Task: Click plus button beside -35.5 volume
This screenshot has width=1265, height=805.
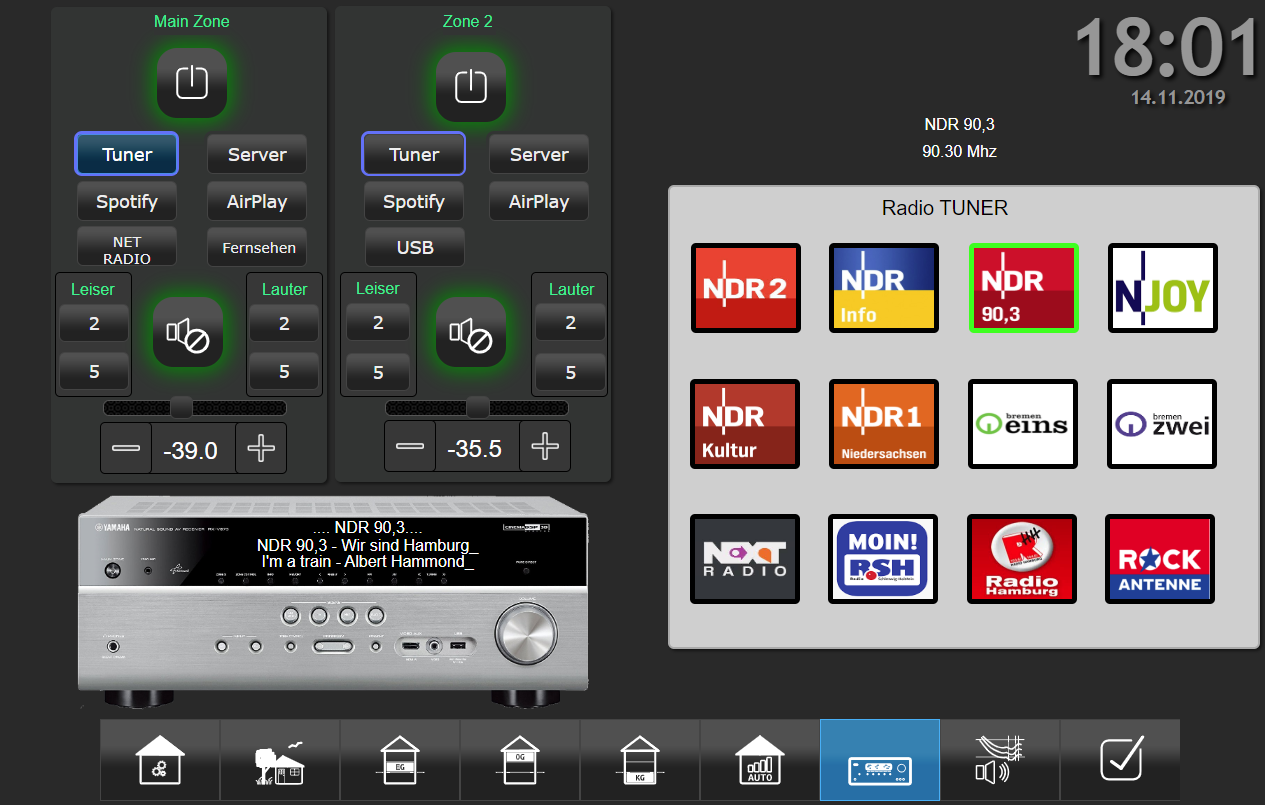Action: (x=545, y=446)
